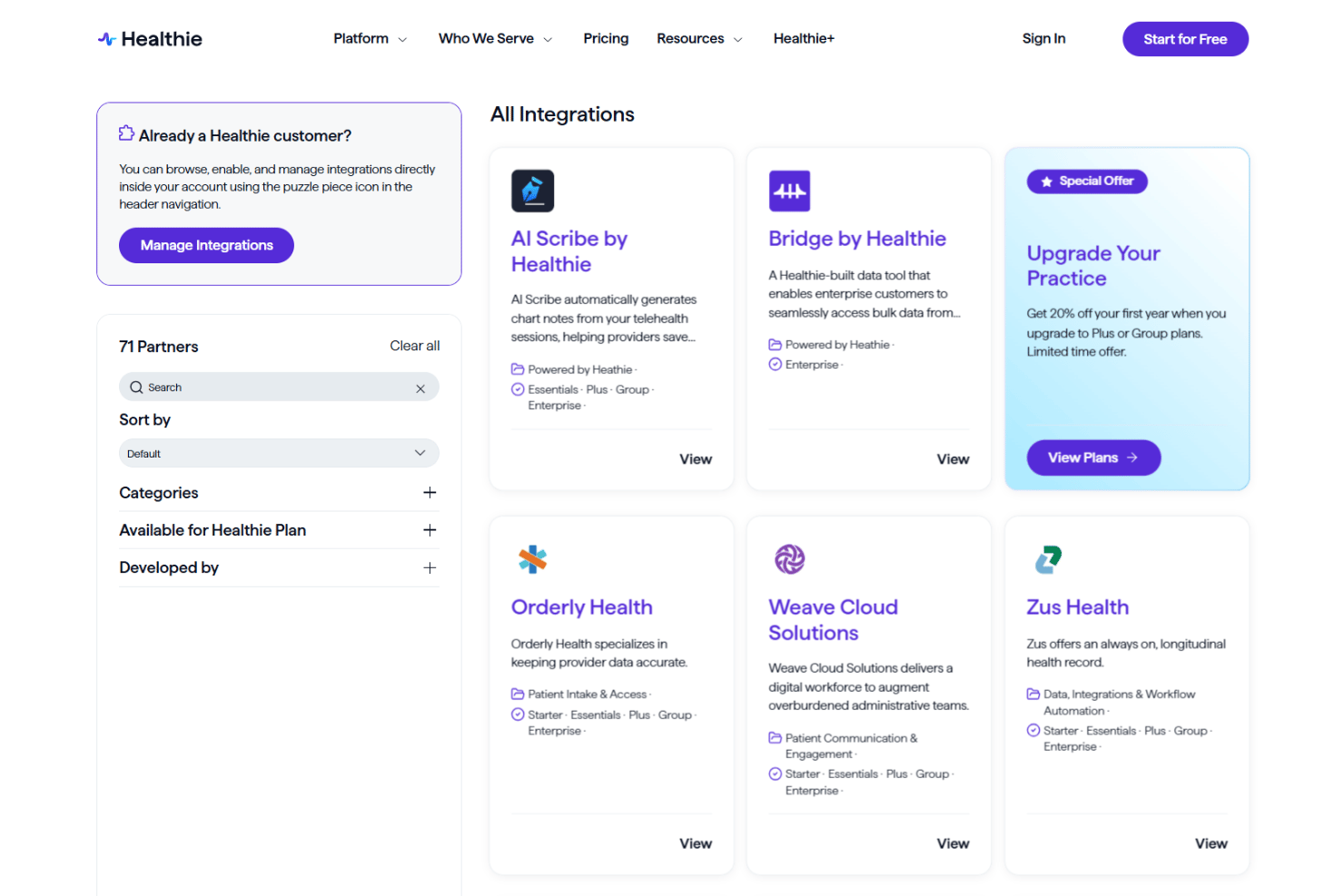Expand the Developed by filter

click(x=279, y=567)
